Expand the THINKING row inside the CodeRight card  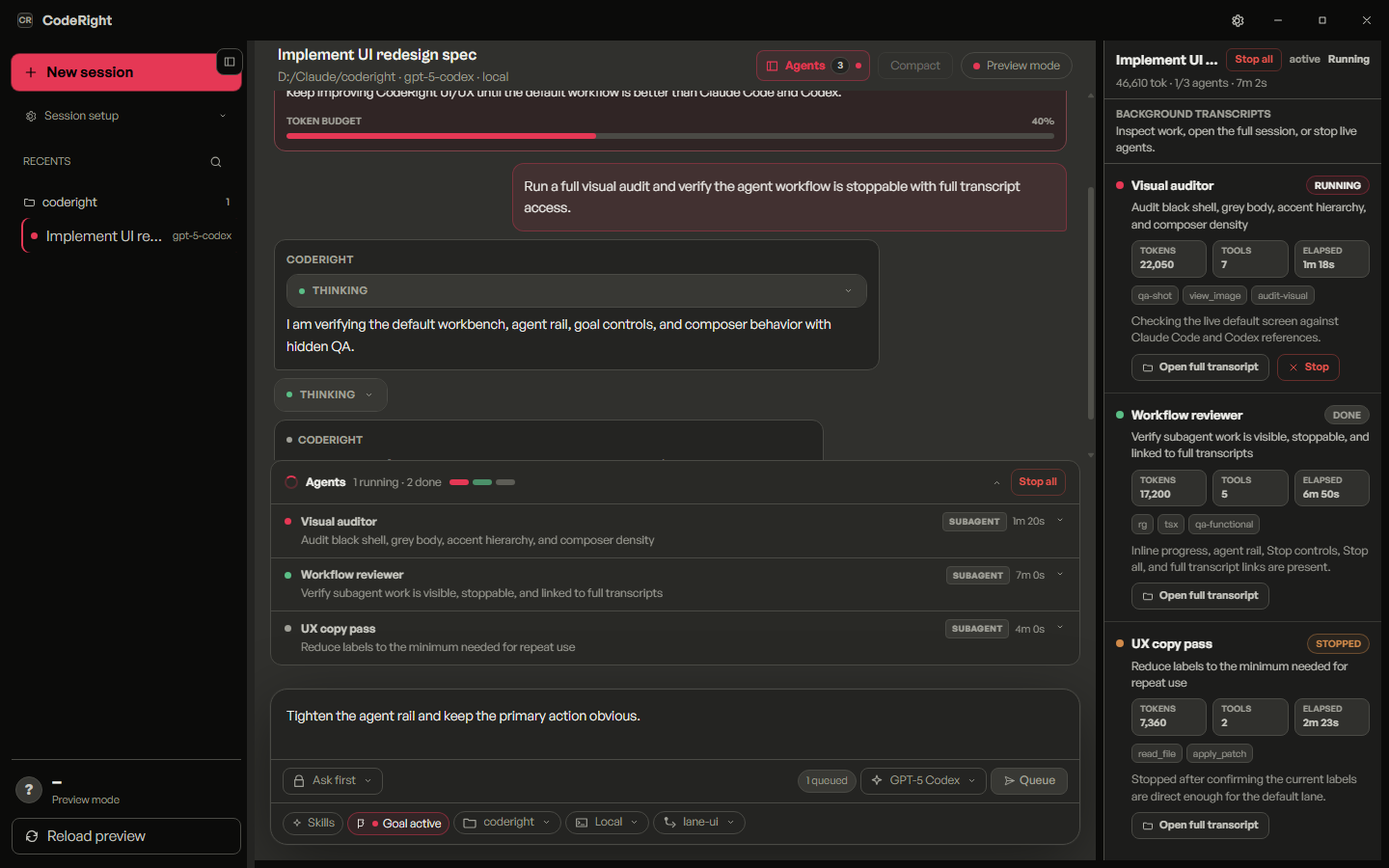(577, 290)
